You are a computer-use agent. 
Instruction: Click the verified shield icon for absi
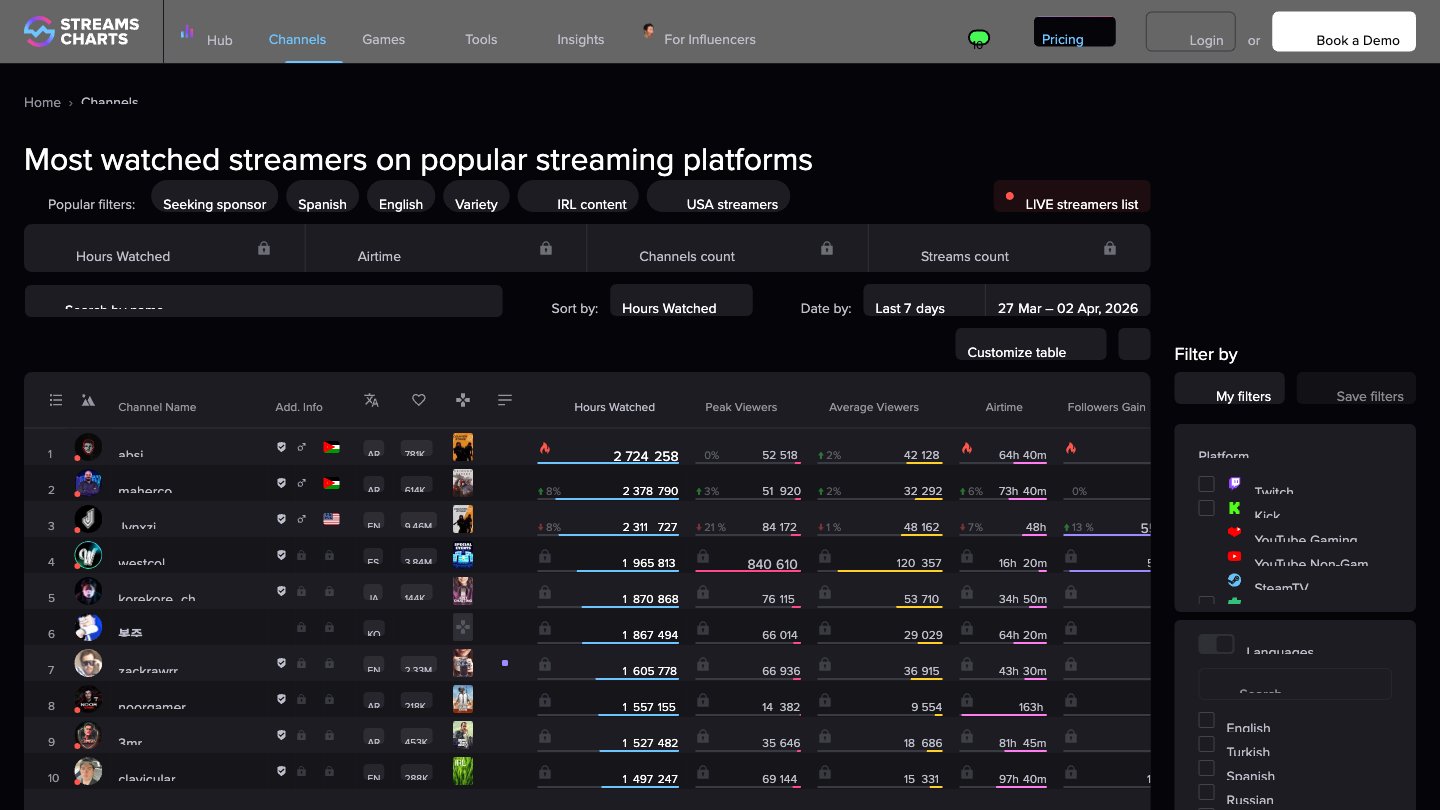[x=282, y=447]
